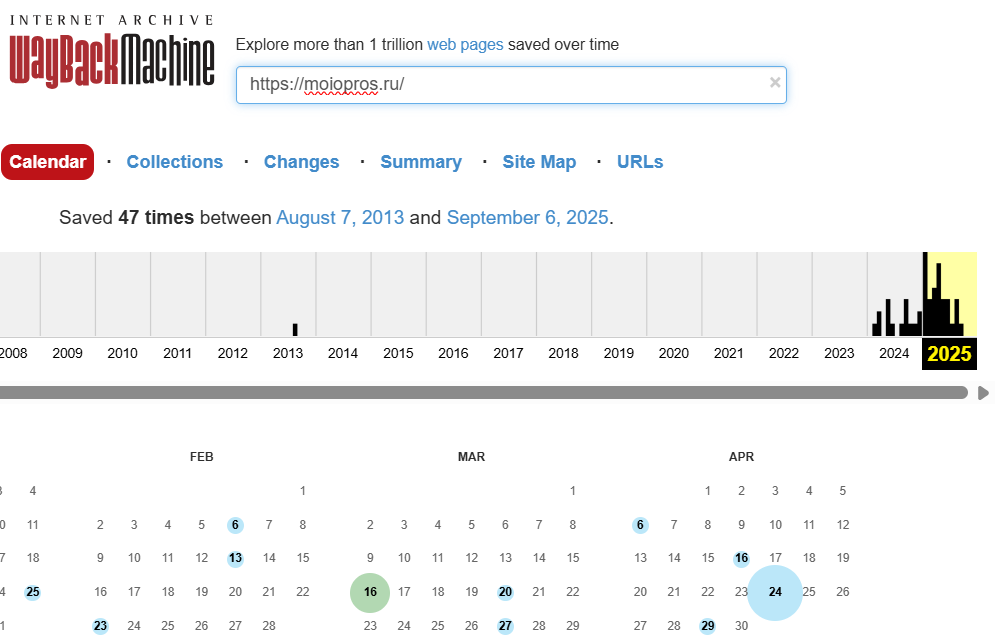This screenshot has width=1005, height=639.
Task: Select the 2013 capture bar in sparkline
Action: tap(295, 329)
